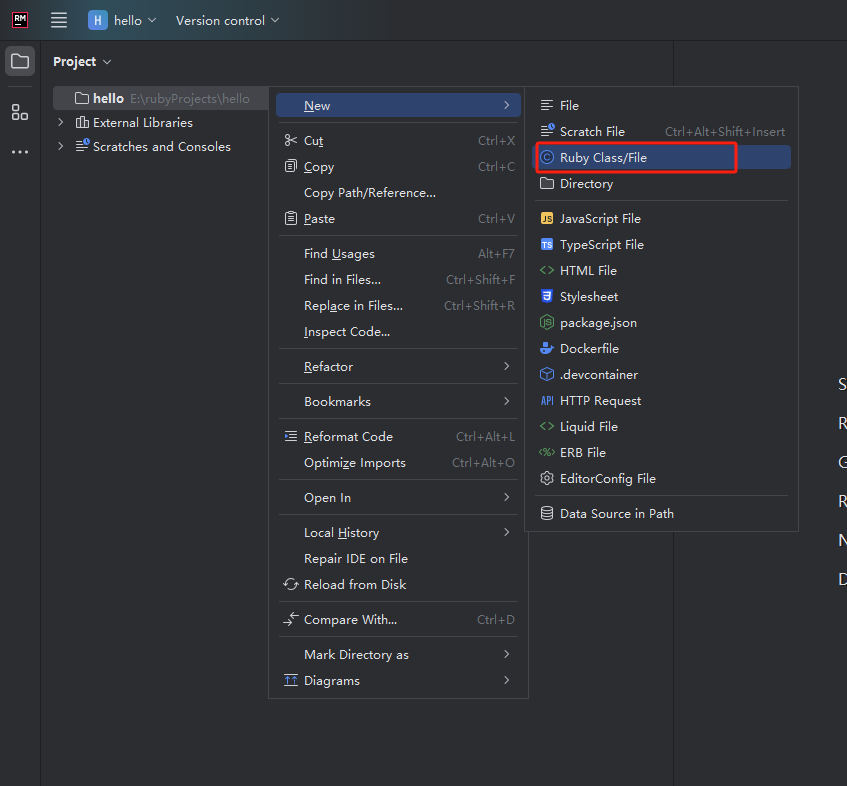Choose Optimize Imports

click(398, 462)
